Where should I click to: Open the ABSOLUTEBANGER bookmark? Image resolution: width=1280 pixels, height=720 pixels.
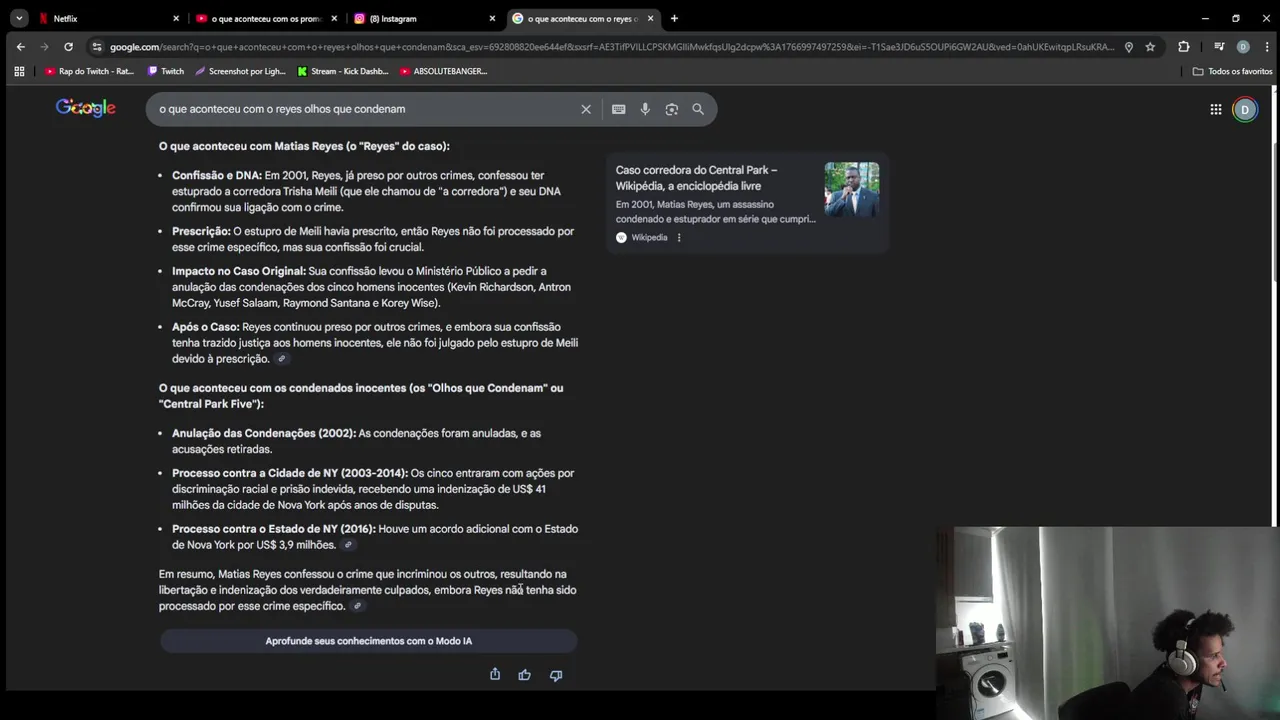(x=443, y=71)
